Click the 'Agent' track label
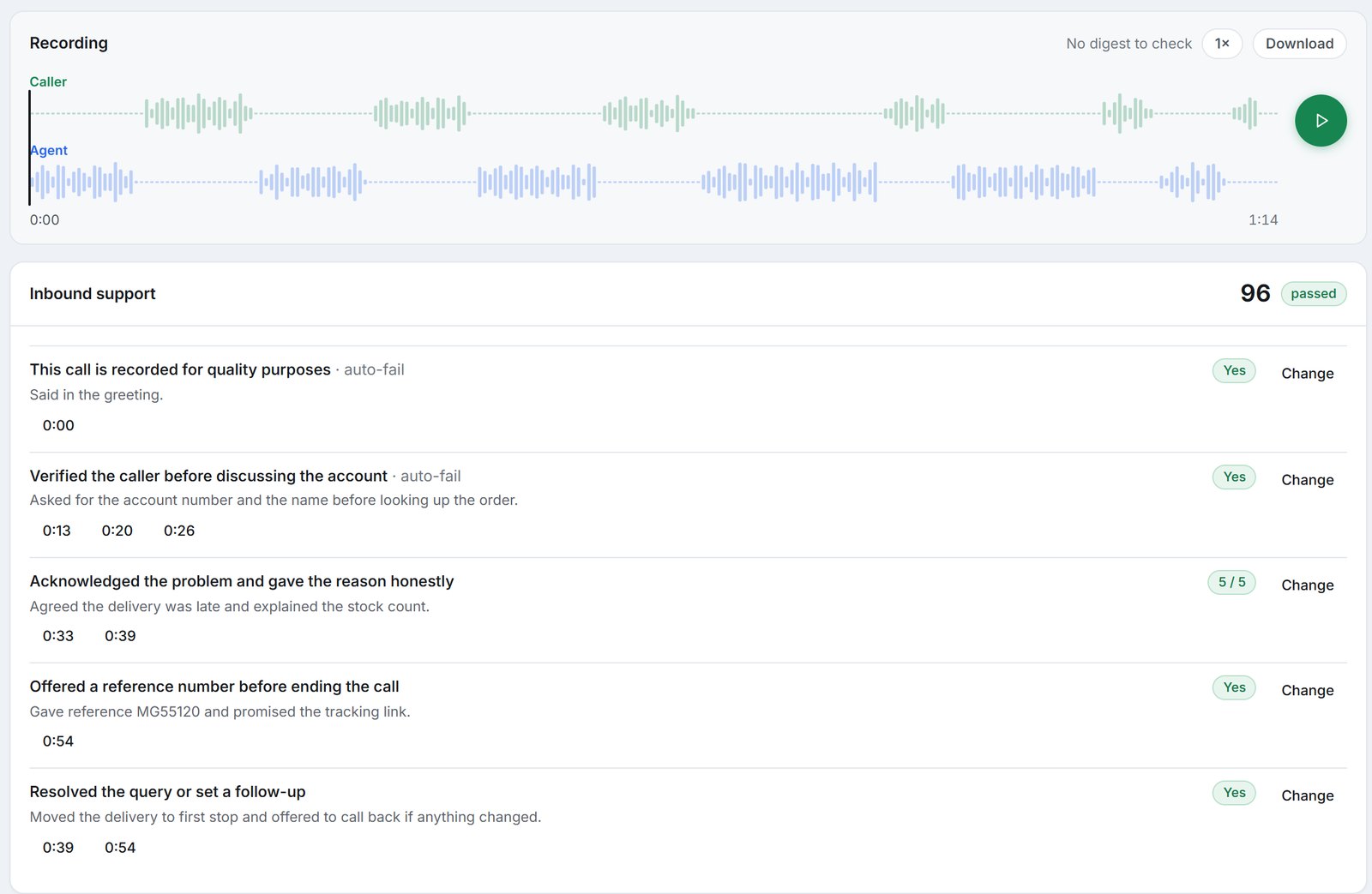 point(49,150)
